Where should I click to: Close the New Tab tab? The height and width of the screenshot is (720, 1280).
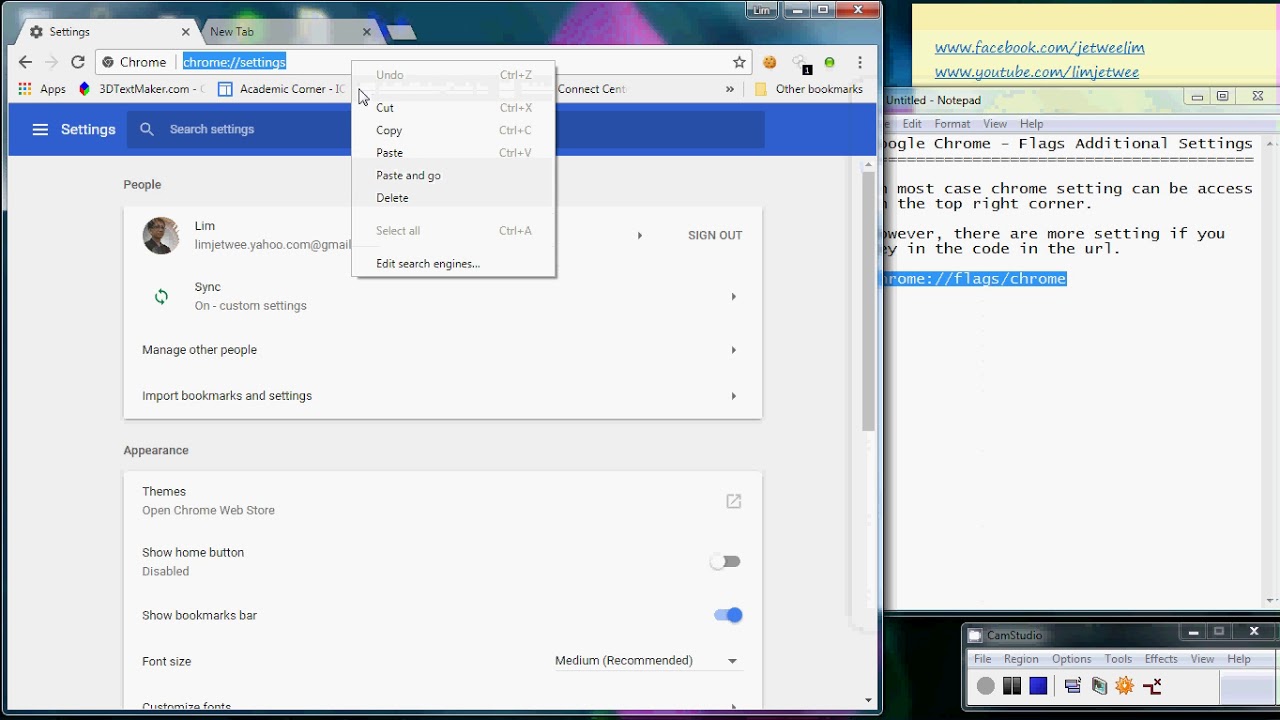coord(367,32)
